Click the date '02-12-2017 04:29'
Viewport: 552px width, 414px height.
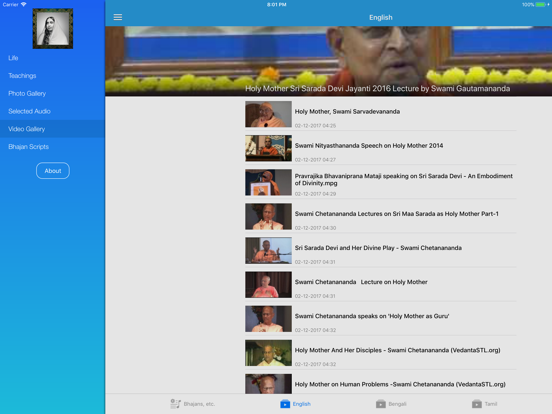click(x=315, y=194)
